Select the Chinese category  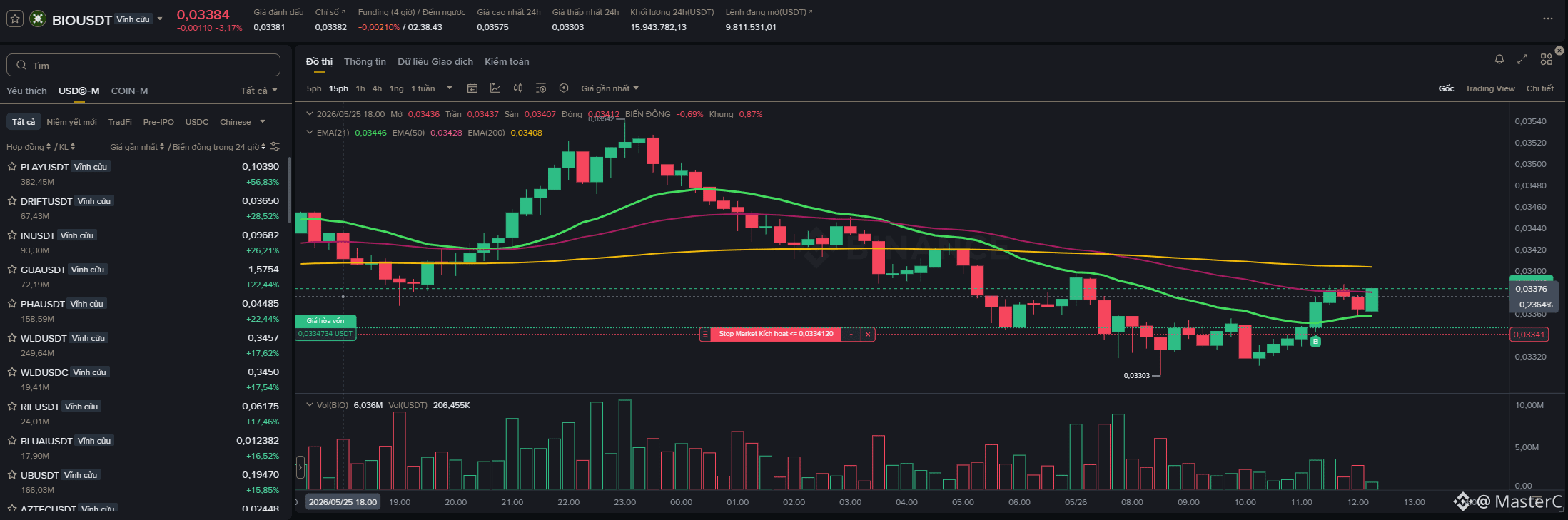click(236, 122)
